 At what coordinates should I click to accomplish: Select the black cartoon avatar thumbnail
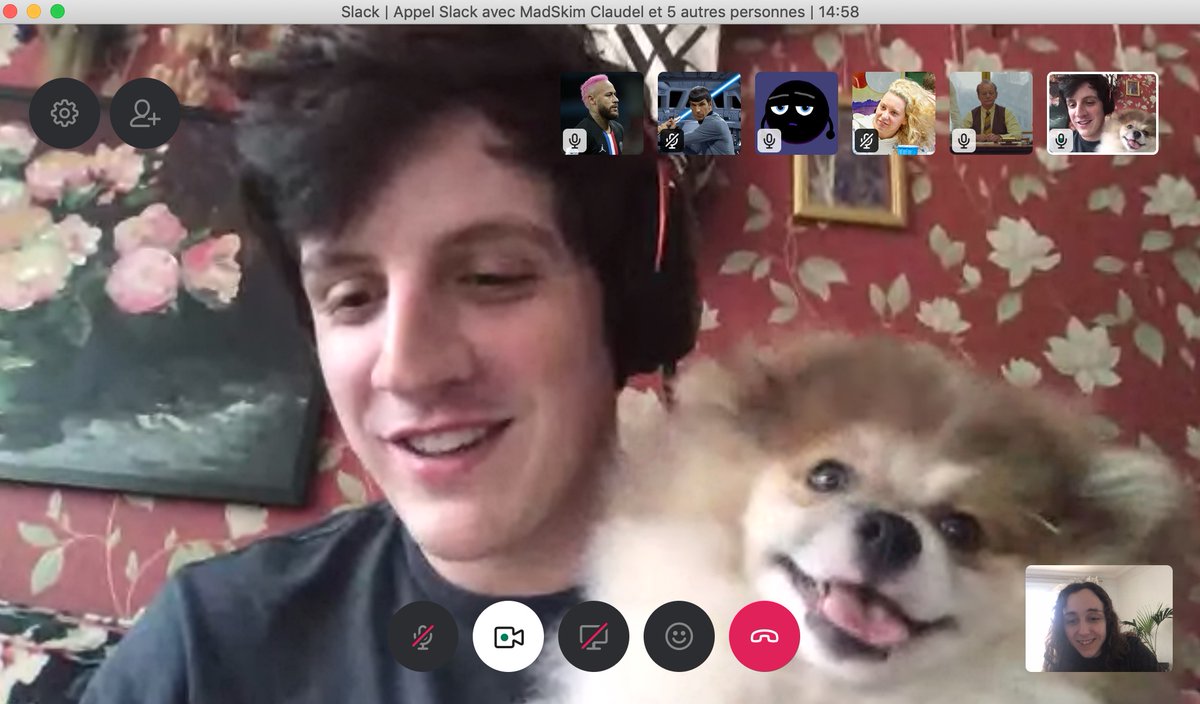796,113
